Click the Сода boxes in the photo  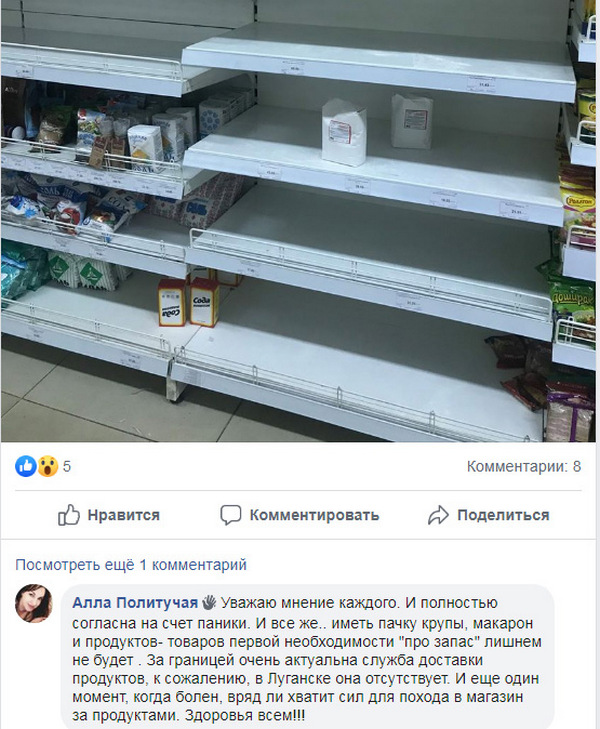click(189, 301)
